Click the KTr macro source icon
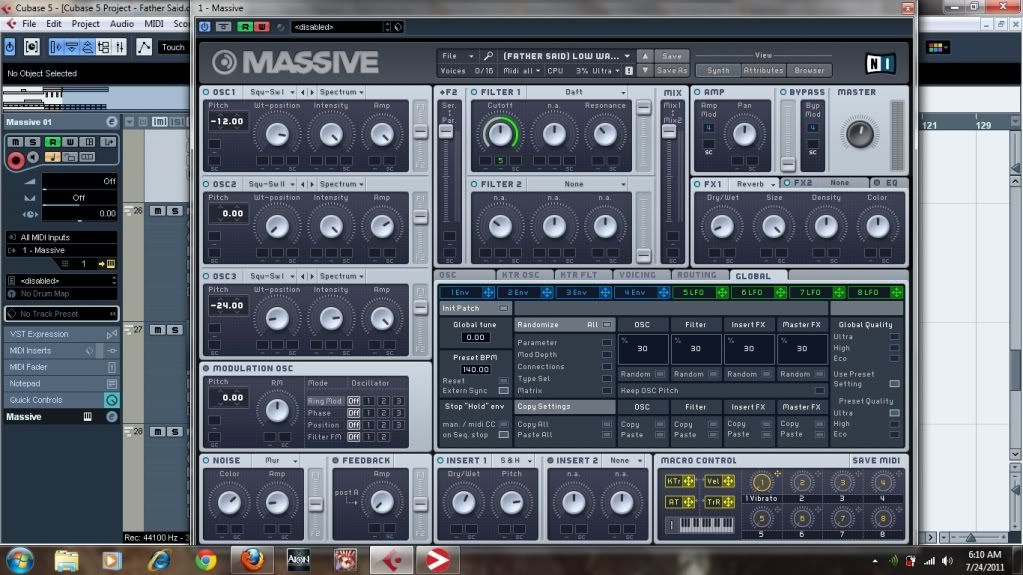The image size is (1023, 575). 675,481
